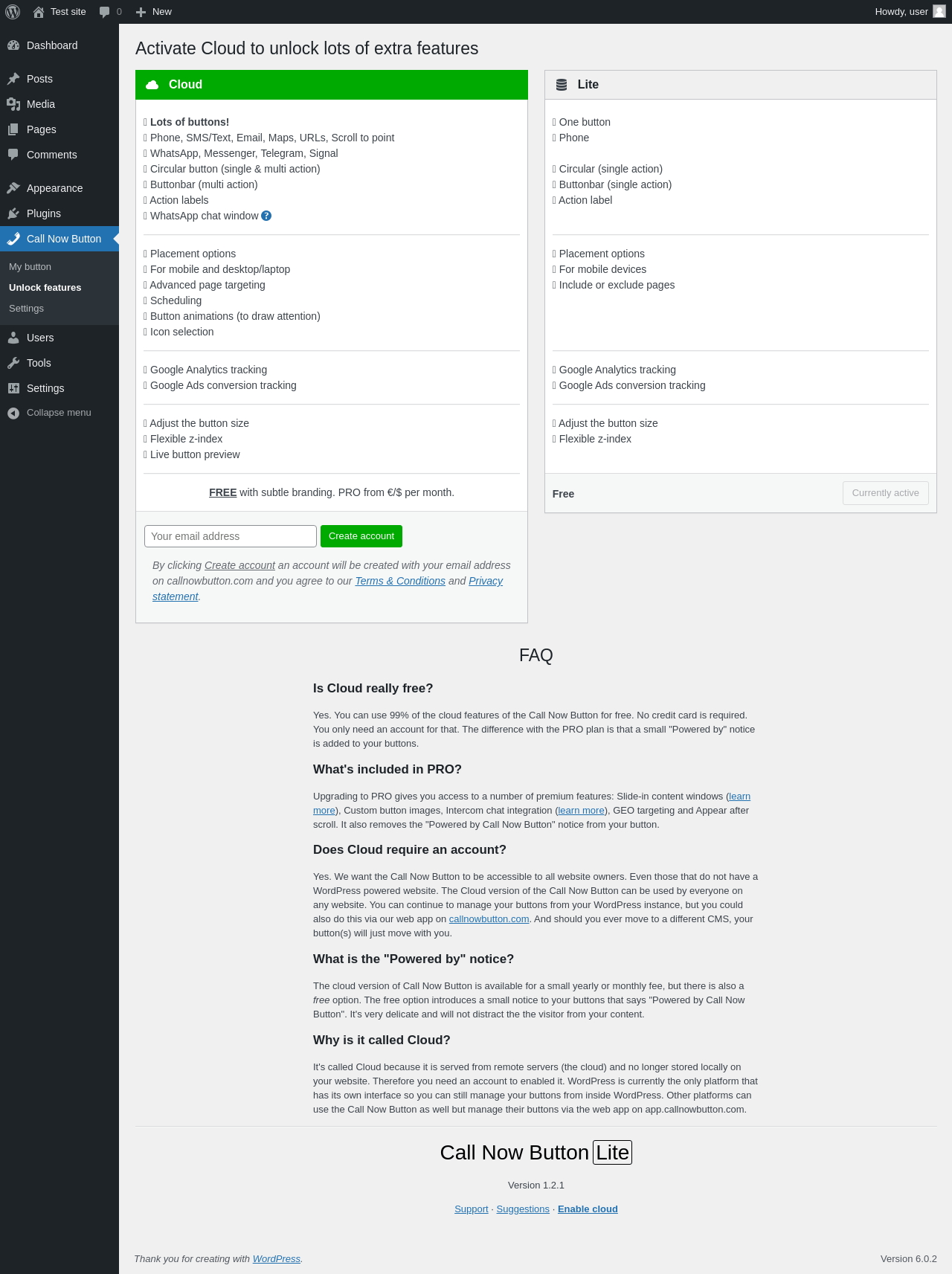
Task: Click the Appearance paintbrush icon
Action: 13,188
